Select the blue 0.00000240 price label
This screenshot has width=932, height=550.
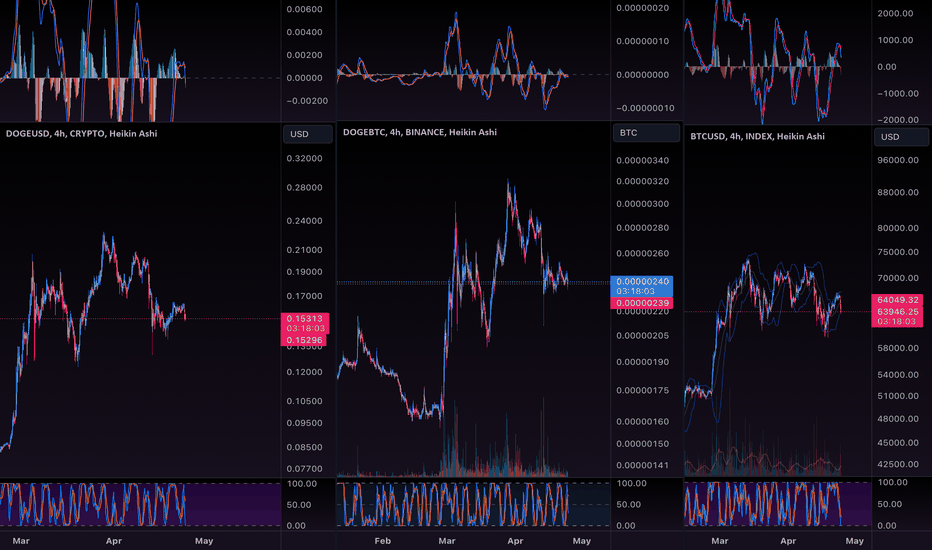(x=642, y=281)
